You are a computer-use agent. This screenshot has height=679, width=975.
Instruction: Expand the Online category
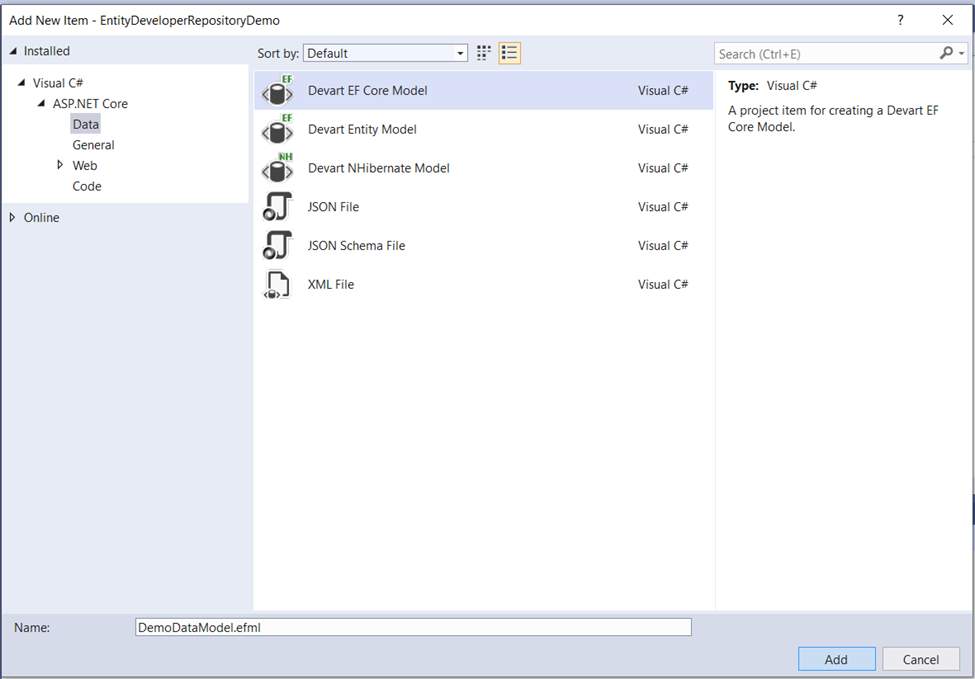coord(12,218)
